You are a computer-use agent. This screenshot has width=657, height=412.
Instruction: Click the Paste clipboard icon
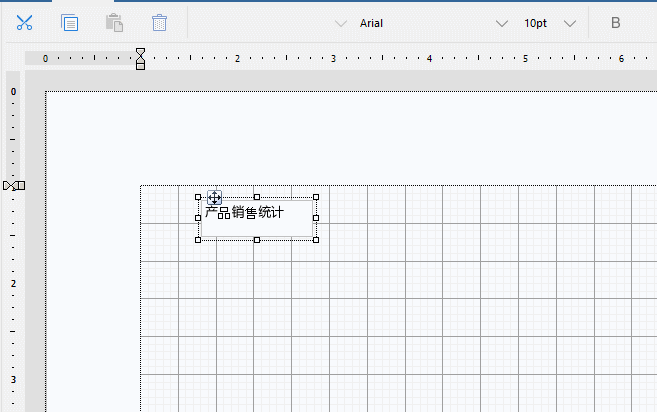tap(114, 23)
